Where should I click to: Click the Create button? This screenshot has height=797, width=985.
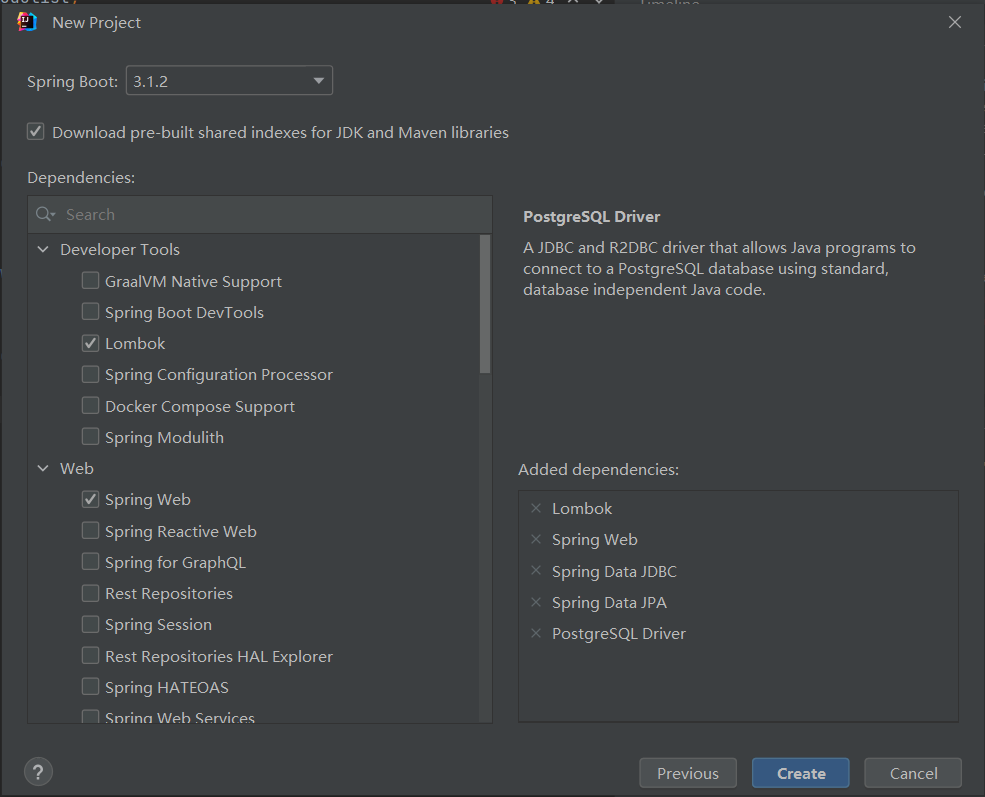tap(801, 773)
